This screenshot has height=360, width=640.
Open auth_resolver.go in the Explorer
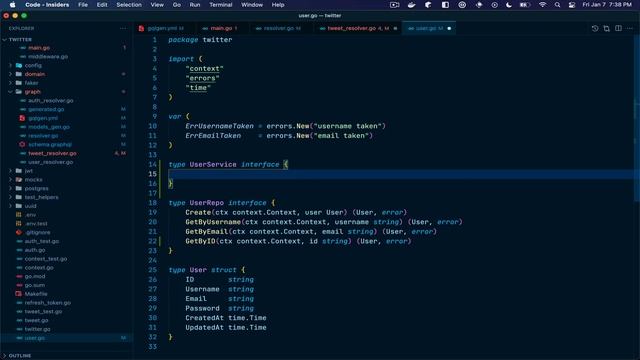pos(51,100)
